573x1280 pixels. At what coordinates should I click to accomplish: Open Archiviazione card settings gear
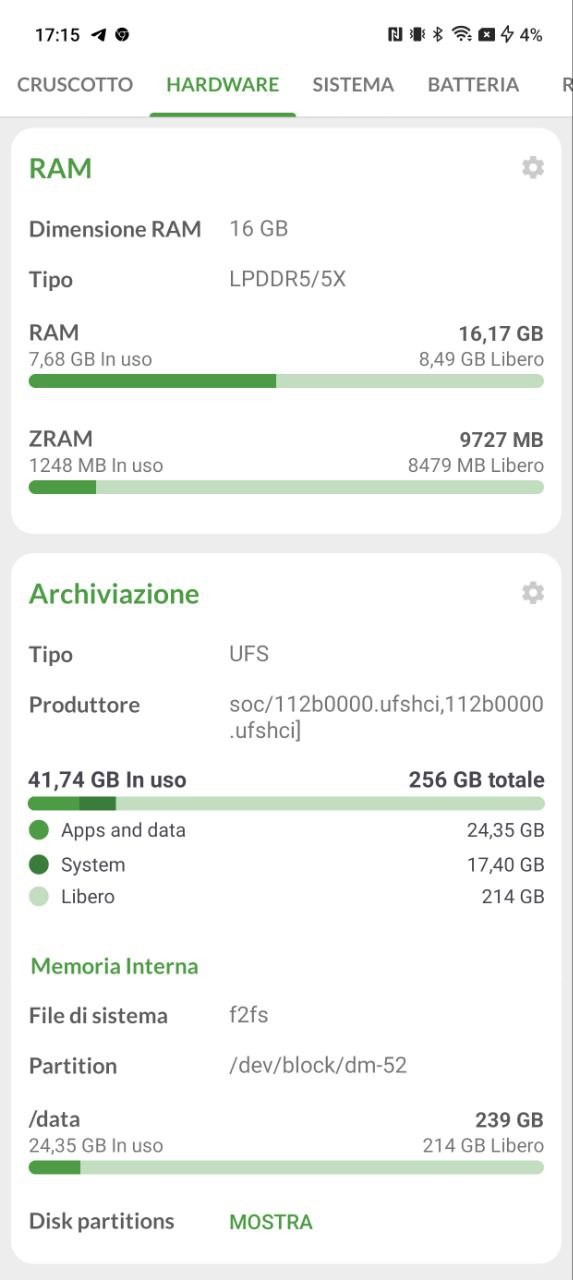[x=533, y=593]
